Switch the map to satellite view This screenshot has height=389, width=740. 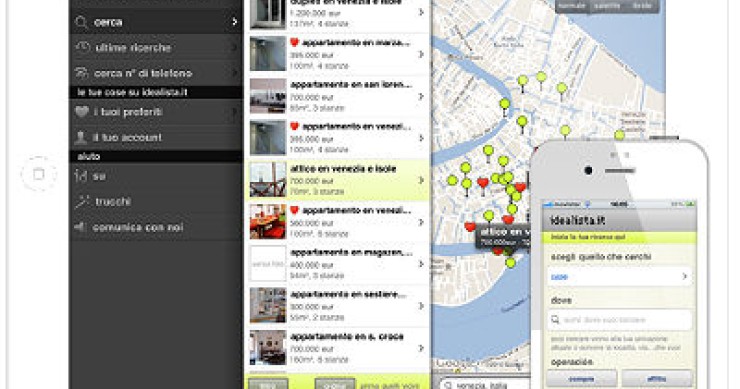tap(607, 6)
